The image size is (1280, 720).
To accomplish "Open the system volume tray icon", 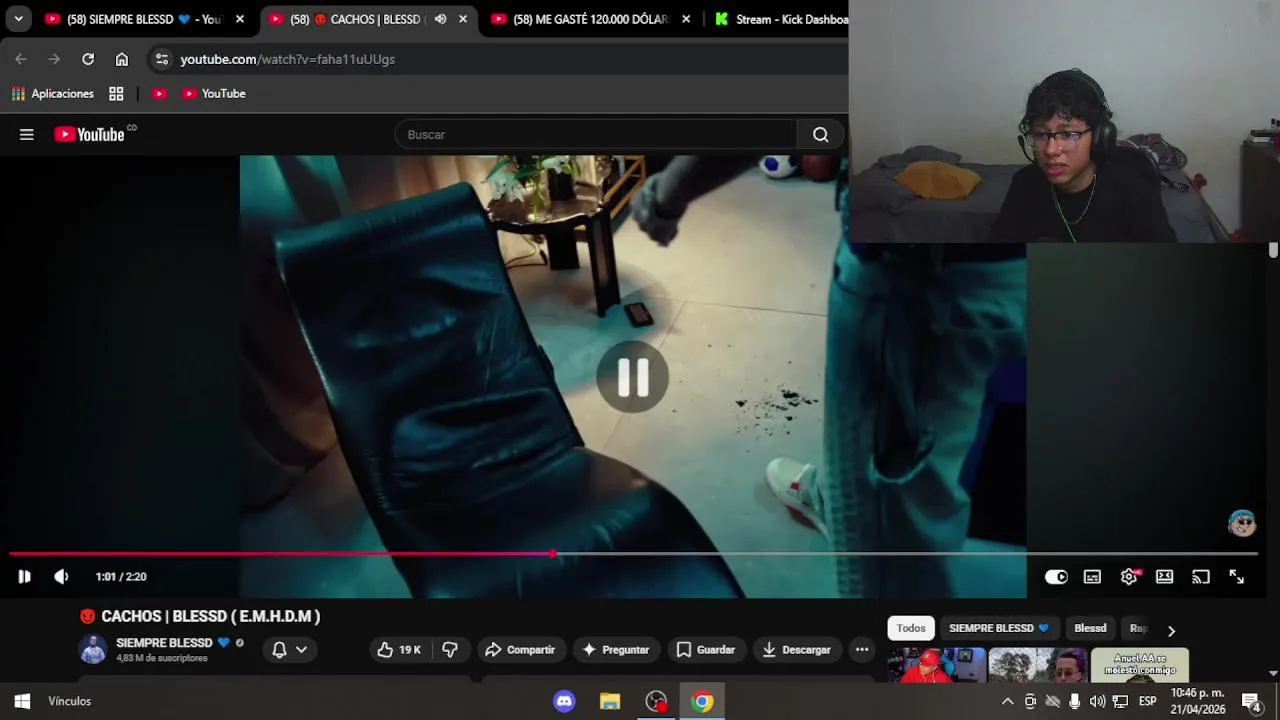I will (x=1097, y=701).
